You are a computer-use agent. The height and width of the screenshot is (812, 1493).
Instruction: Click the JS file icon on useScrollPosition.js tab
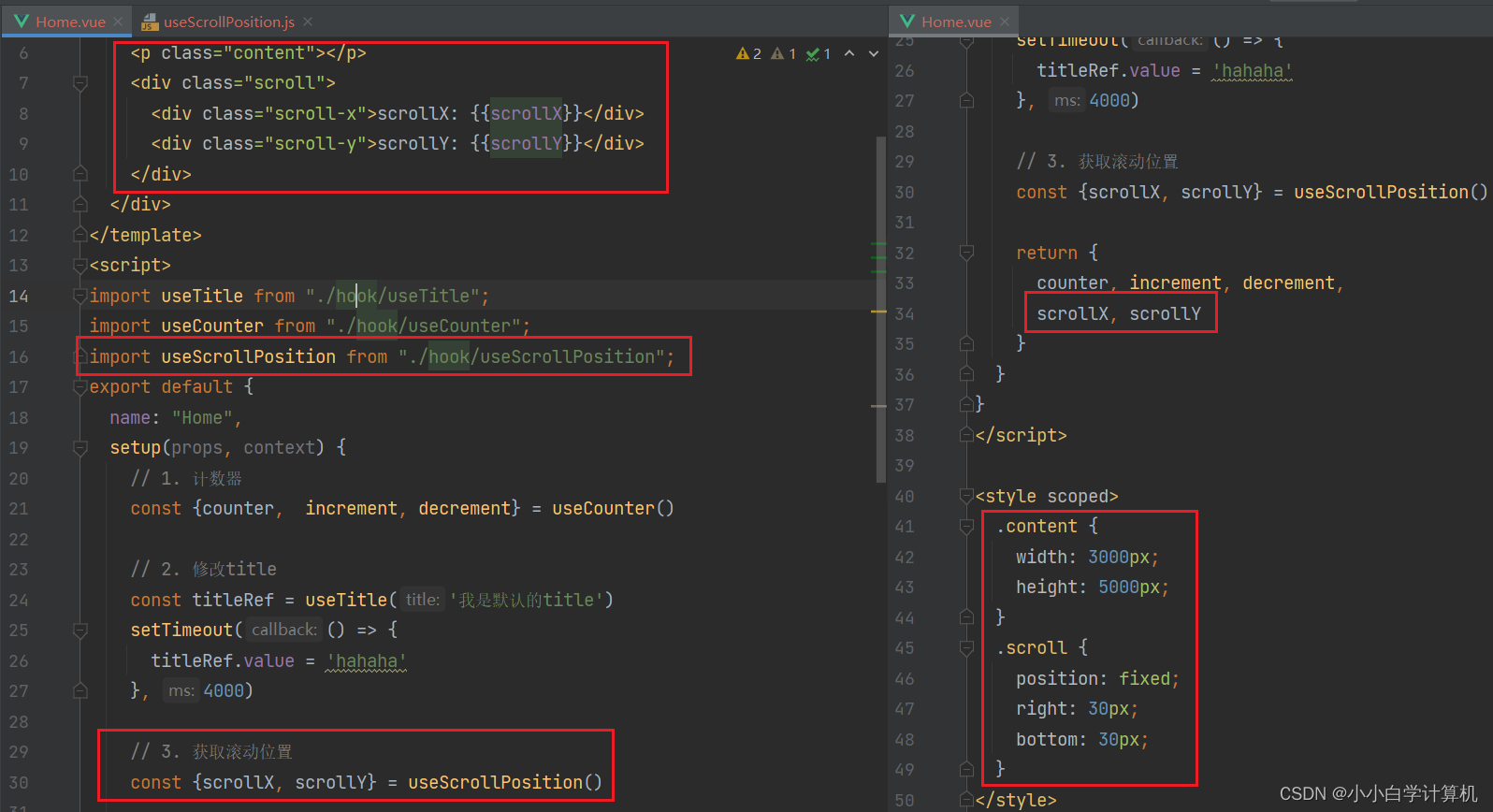tap(150, 22)
